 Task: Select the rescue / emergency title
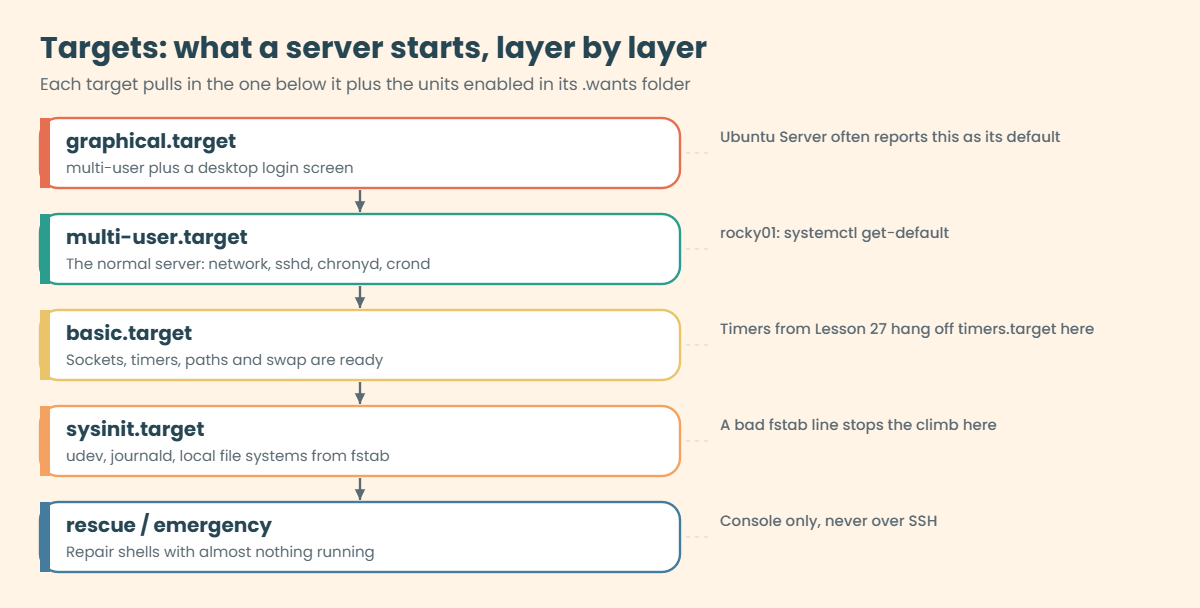(x=169, y=525)
